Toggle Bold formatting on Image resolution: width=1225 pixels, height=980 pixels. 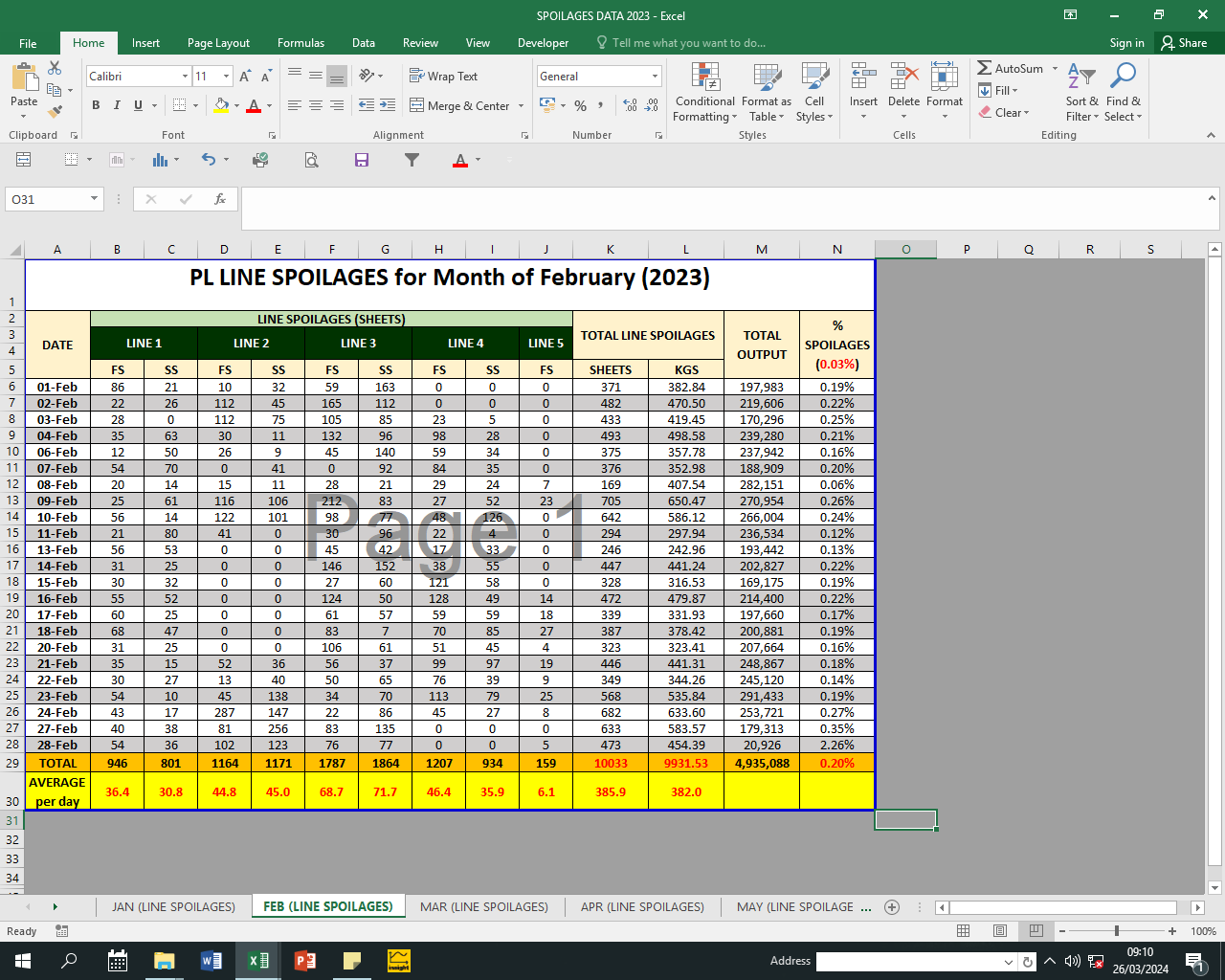pyautogui.click(x=96, y=105)
